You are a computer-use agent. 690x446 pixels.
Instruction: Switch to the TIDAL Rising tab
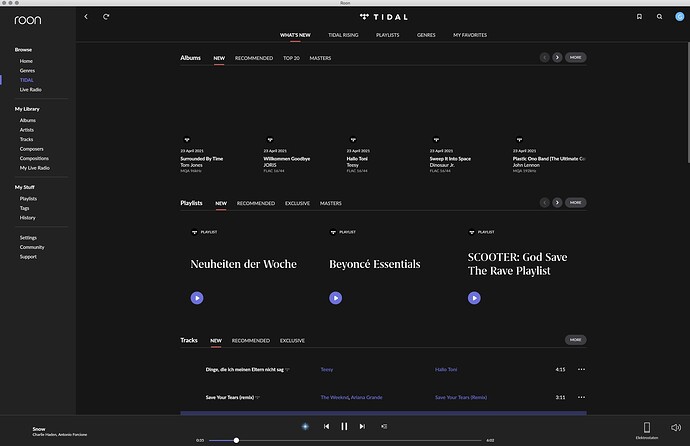[343, 35]
